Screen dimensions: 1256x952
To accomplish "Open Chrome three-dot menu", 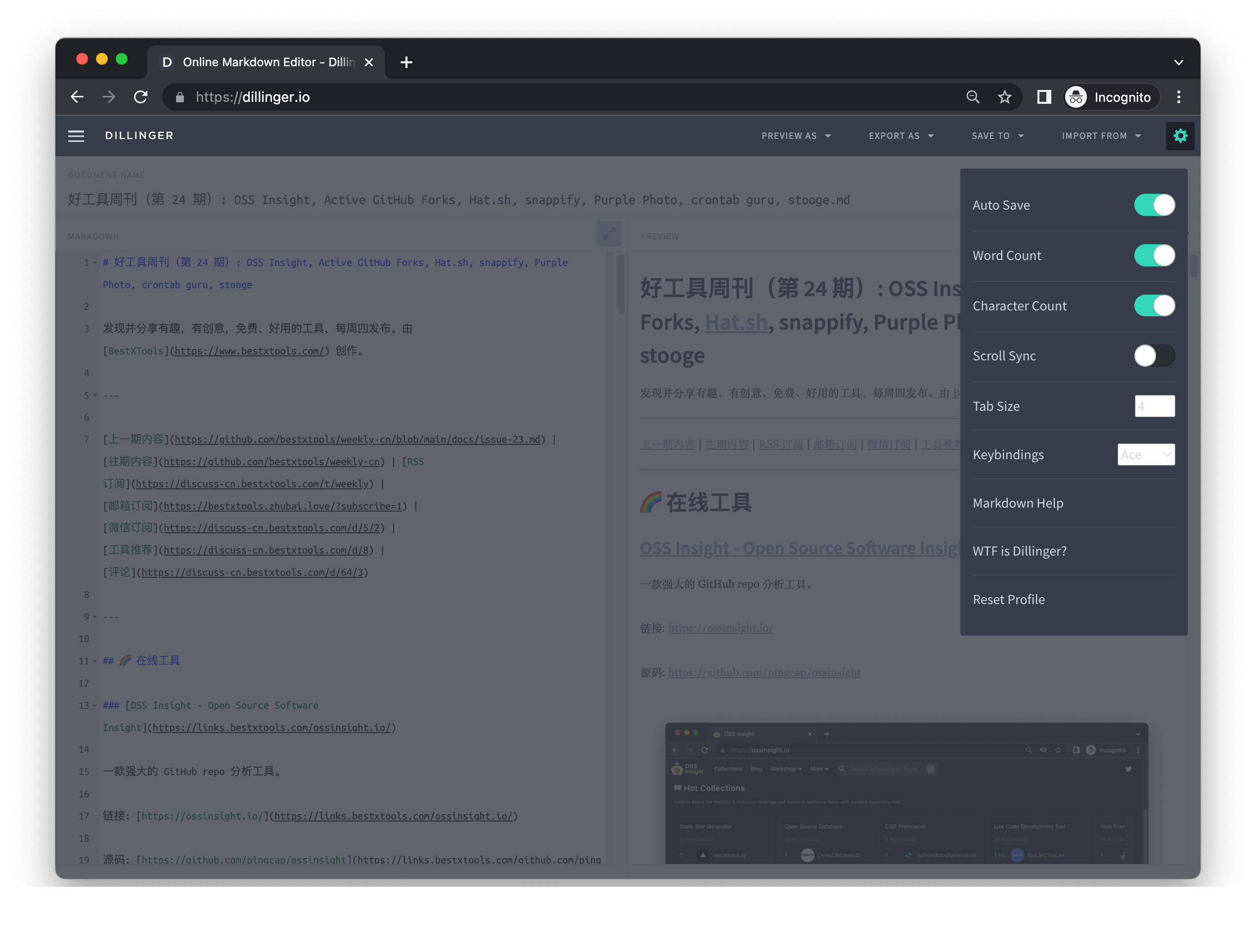I will [1179, 97].
